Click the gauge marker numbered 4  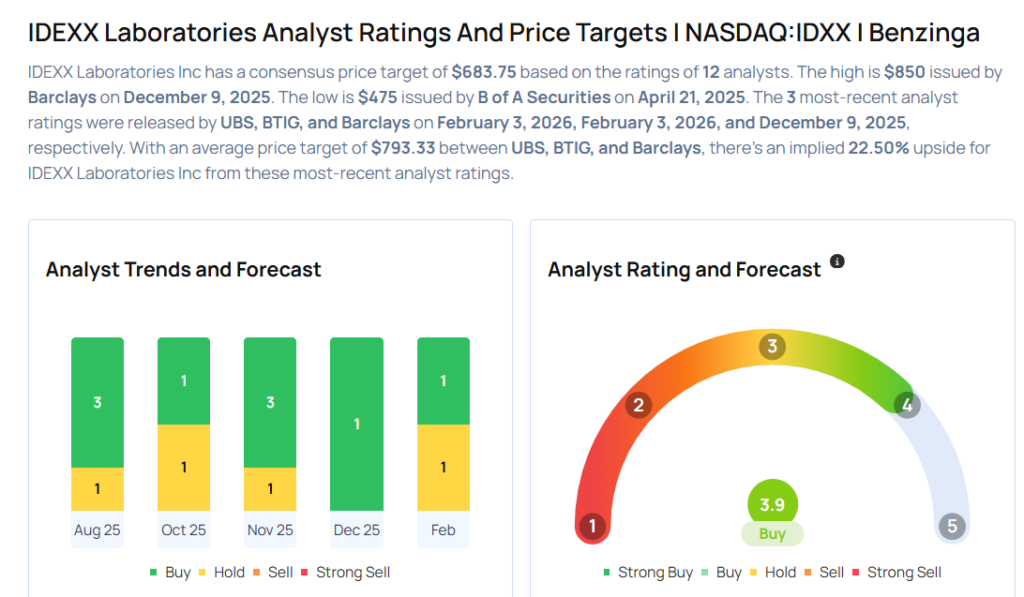pyautogui.click(x=907, y=405)
